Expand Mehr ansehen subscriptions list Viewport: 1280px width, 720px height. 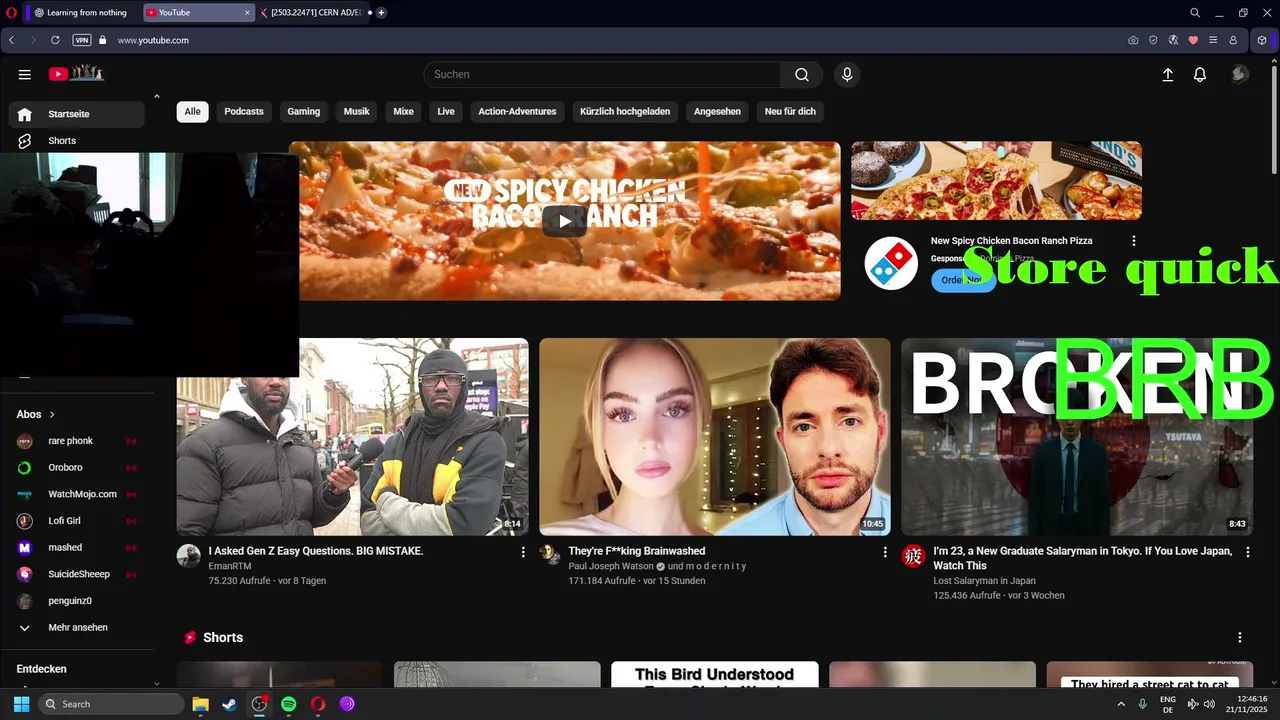pyautogui.click(x=77, y=627)
